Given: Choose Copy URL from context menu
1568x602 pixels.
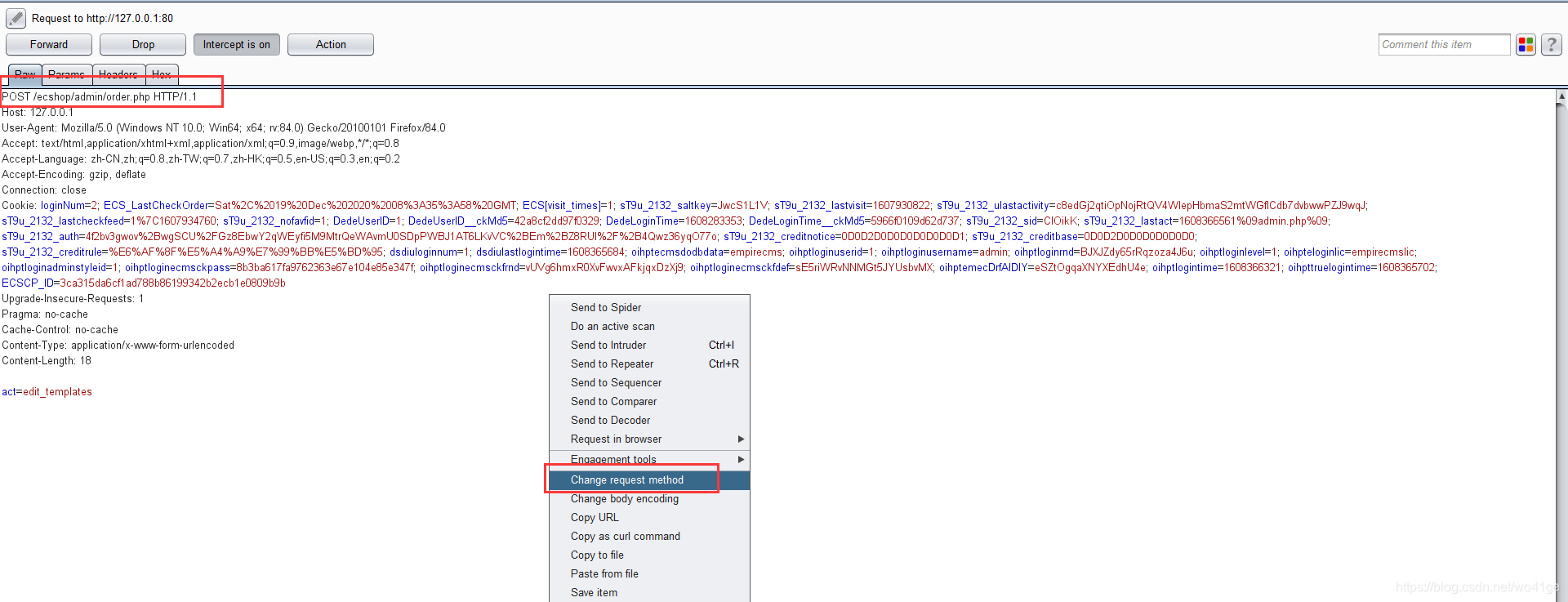Looking at the screenshot, I should tap(649, 517).
